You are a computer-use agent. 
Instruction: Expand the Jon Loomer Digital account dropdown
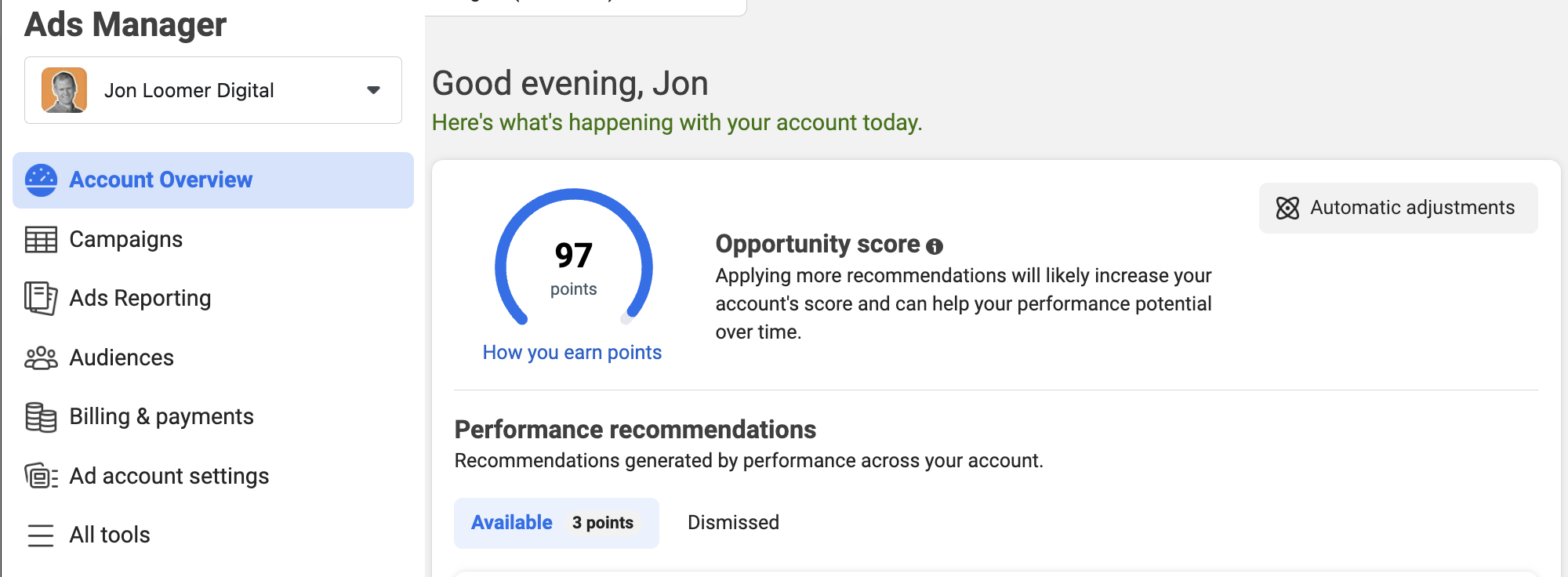pos(213,90)
